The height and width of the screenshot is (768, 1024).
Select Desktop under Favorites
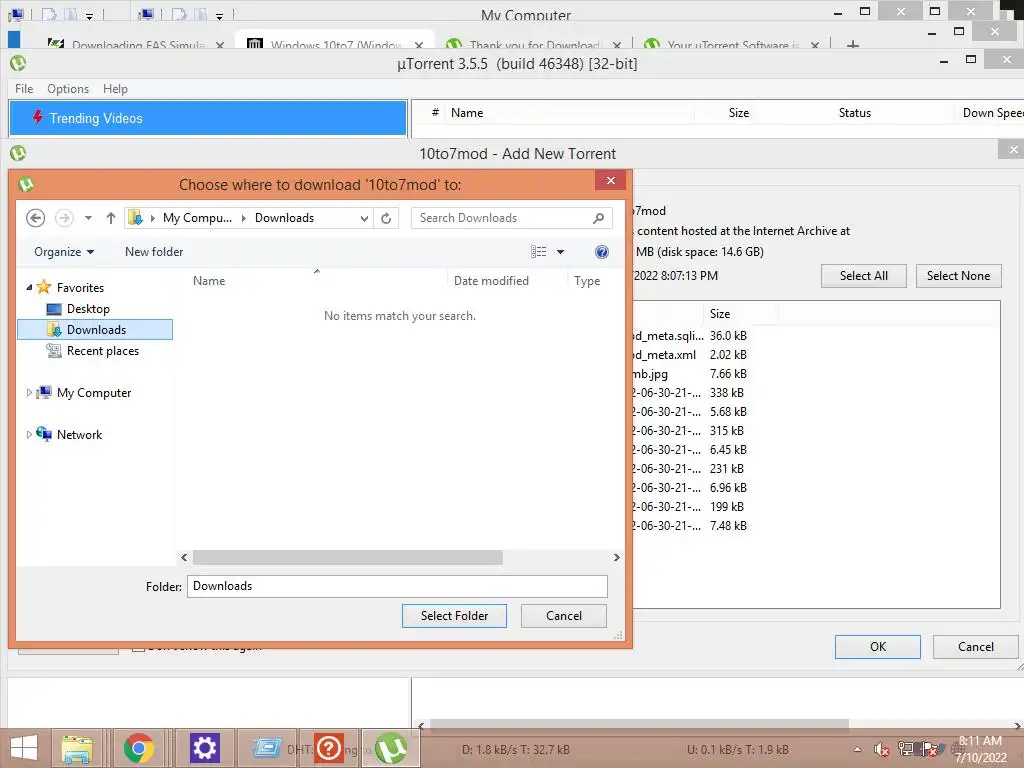tap(88, 308)
